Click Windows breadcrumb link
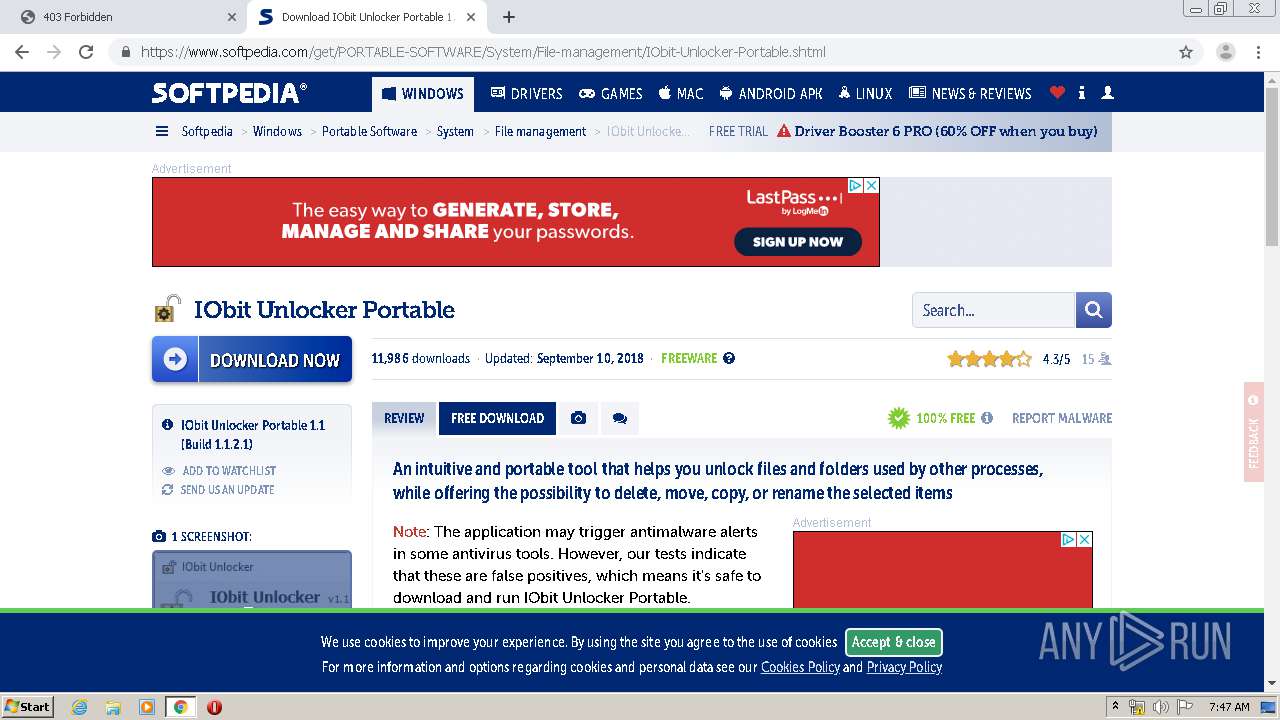Screen dimensions: 1280x720 pos(277,131)
